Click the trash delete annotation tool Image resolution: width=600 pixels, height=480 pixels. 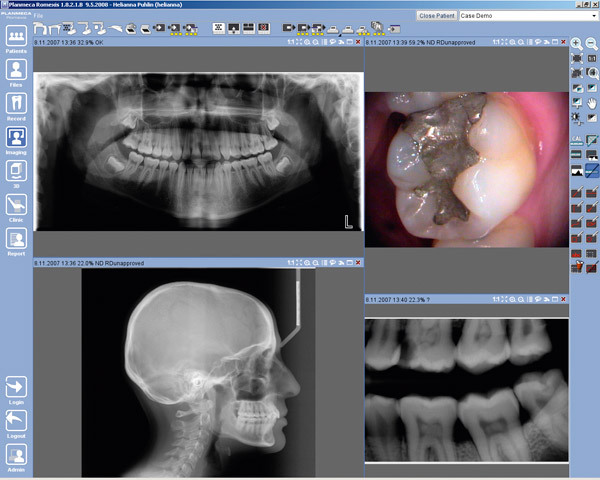[577, 266]
